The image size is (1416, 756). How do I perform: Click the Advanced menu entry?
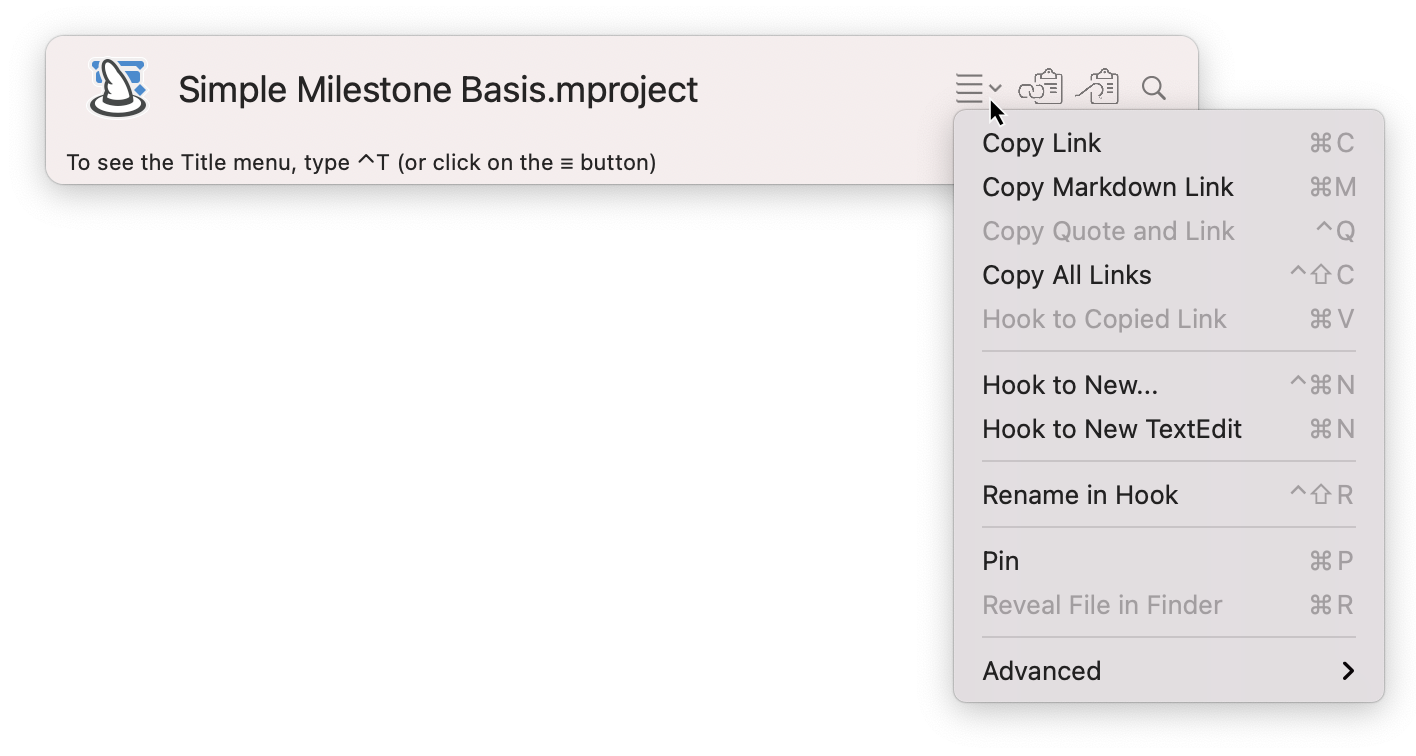[x=1041, y=671]
